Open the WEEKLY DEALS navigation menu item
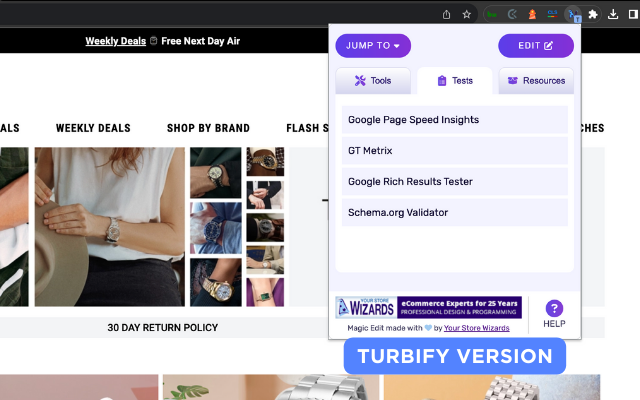 tap(93, 128)
